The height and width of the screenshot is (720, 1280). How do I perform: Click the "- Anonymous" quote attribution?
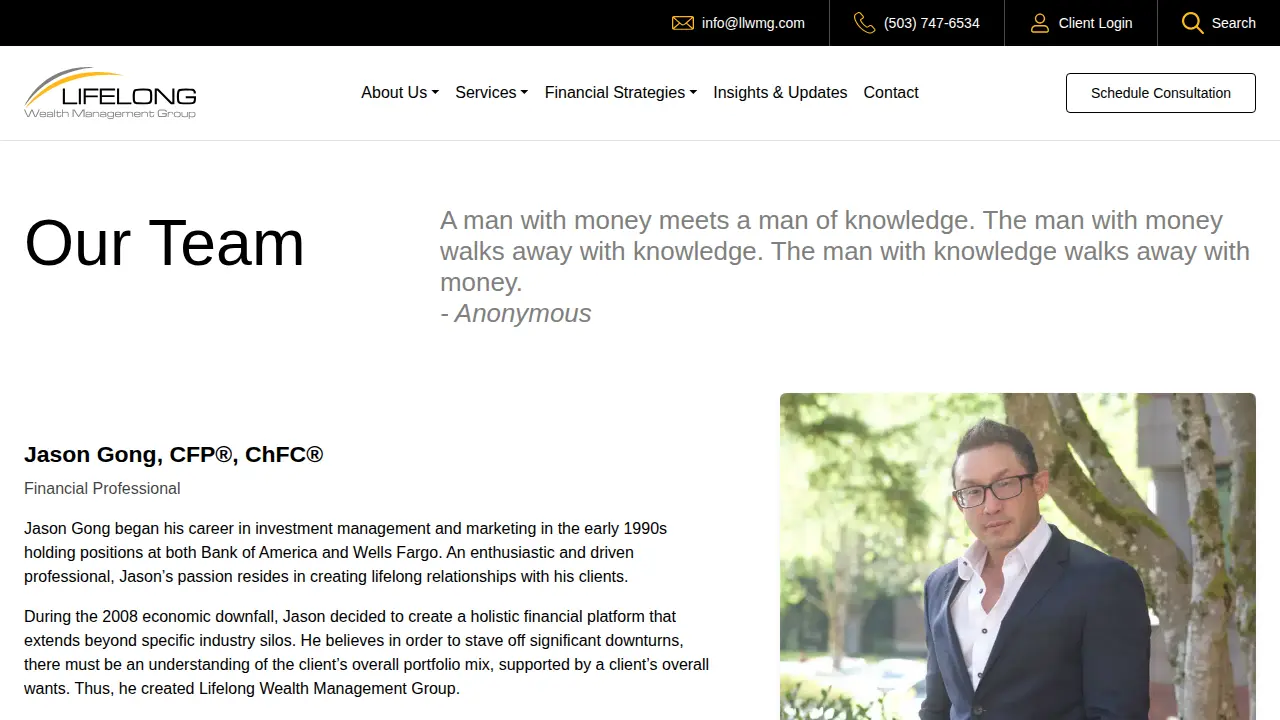tap(516, 314)
